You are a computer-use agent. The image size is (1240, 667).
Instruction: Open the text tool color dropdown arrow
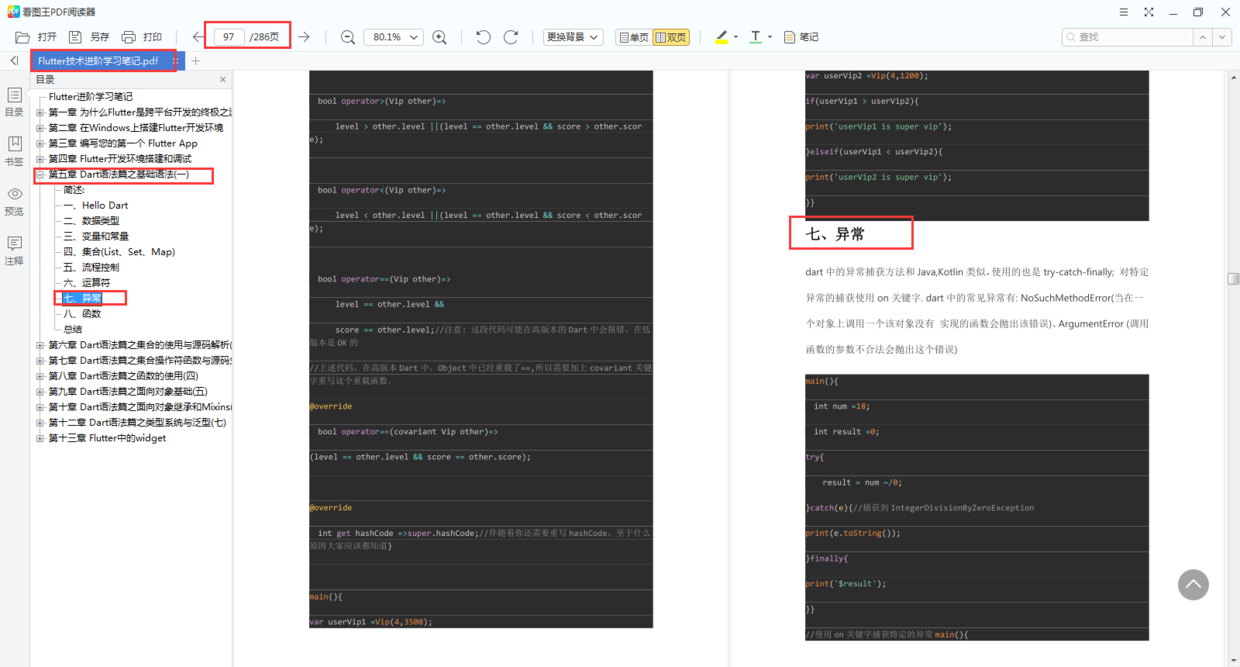click(770, 37)
